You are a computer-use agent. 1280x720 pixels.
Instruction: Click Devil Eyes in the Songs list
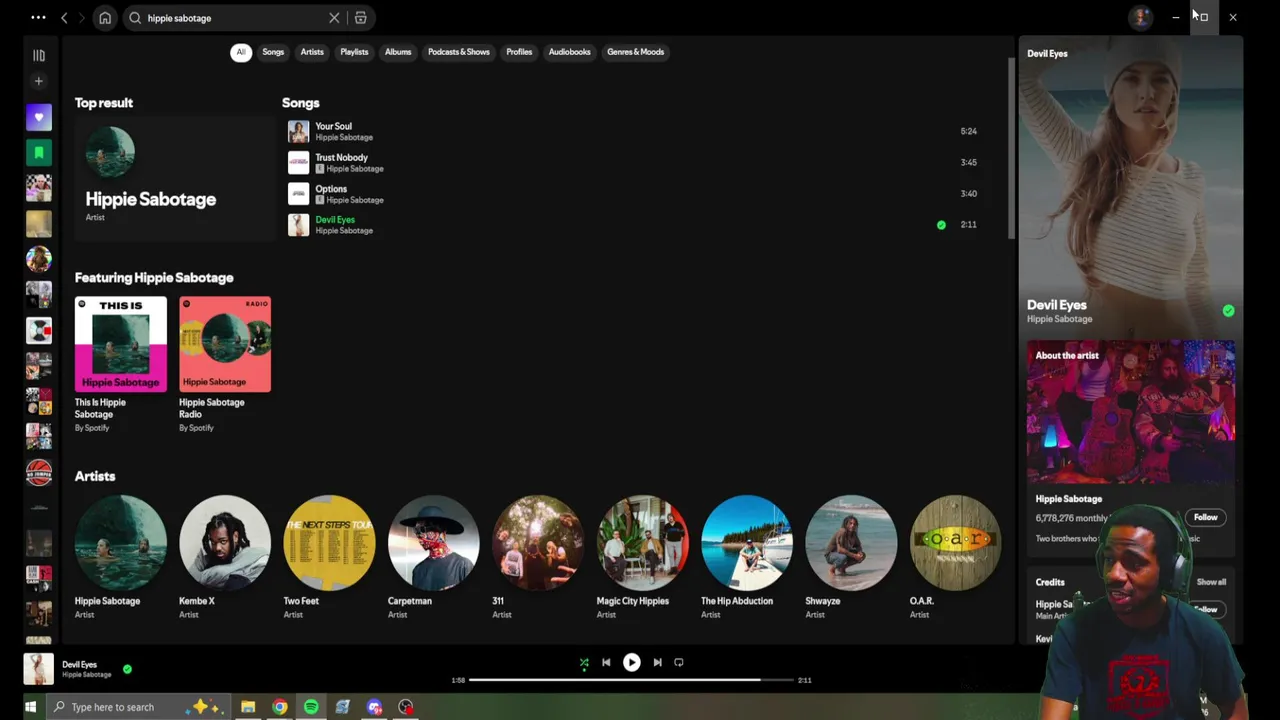tap(335, 220)
